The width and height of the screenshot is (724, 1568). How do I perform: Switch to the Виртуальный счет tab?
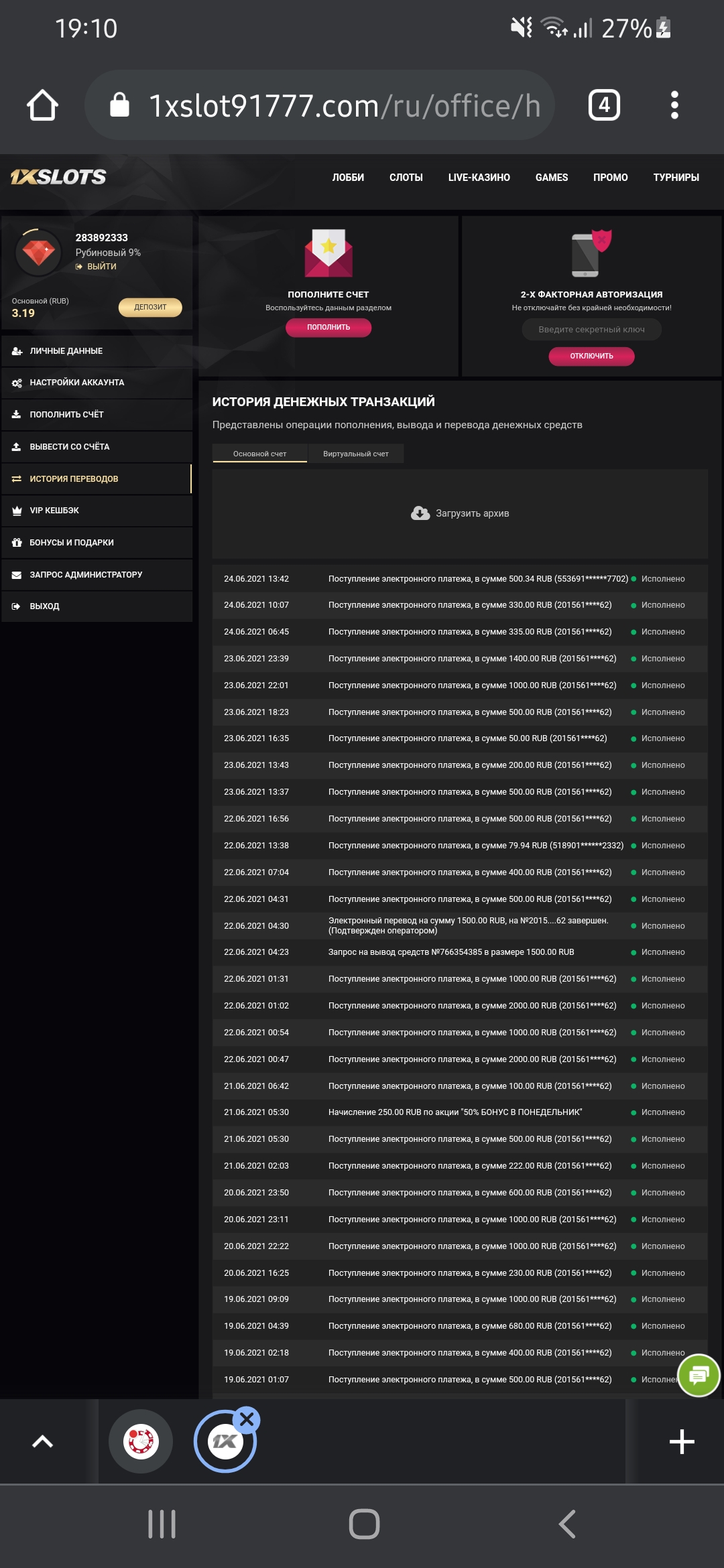[356, 454]
